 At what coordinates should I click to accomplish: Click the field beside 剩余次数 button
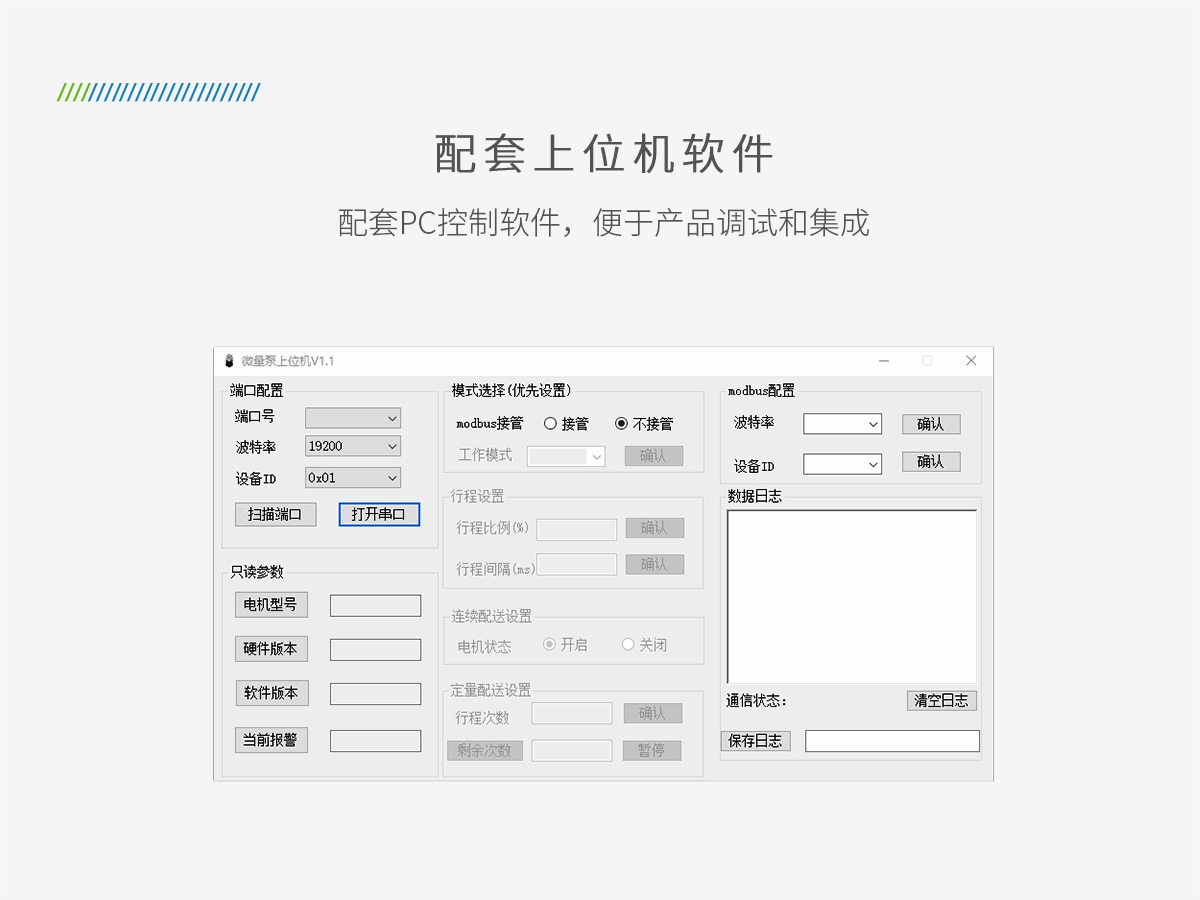pos(572,750)
